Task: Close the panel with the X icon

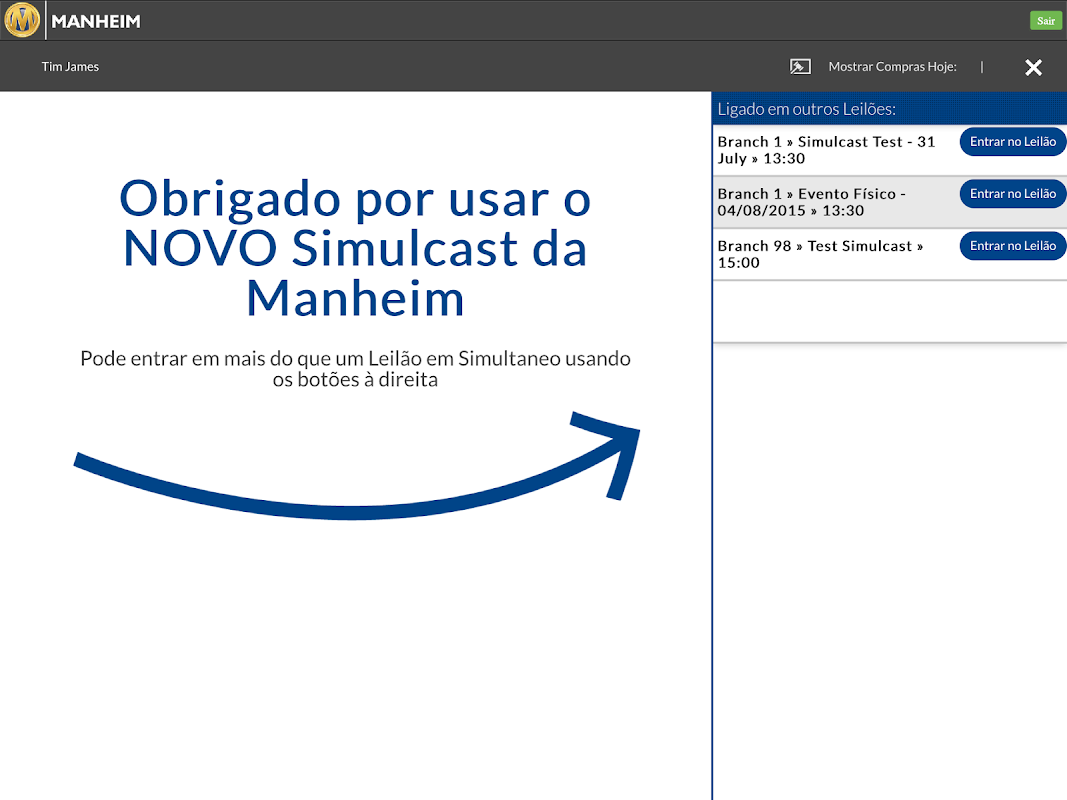Action: point(1033,67)
